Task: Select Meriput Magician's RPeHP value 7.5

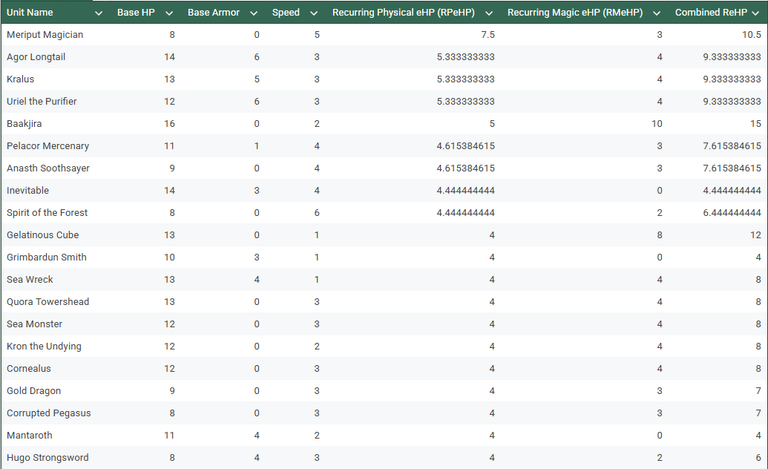Action: point(488,35)
